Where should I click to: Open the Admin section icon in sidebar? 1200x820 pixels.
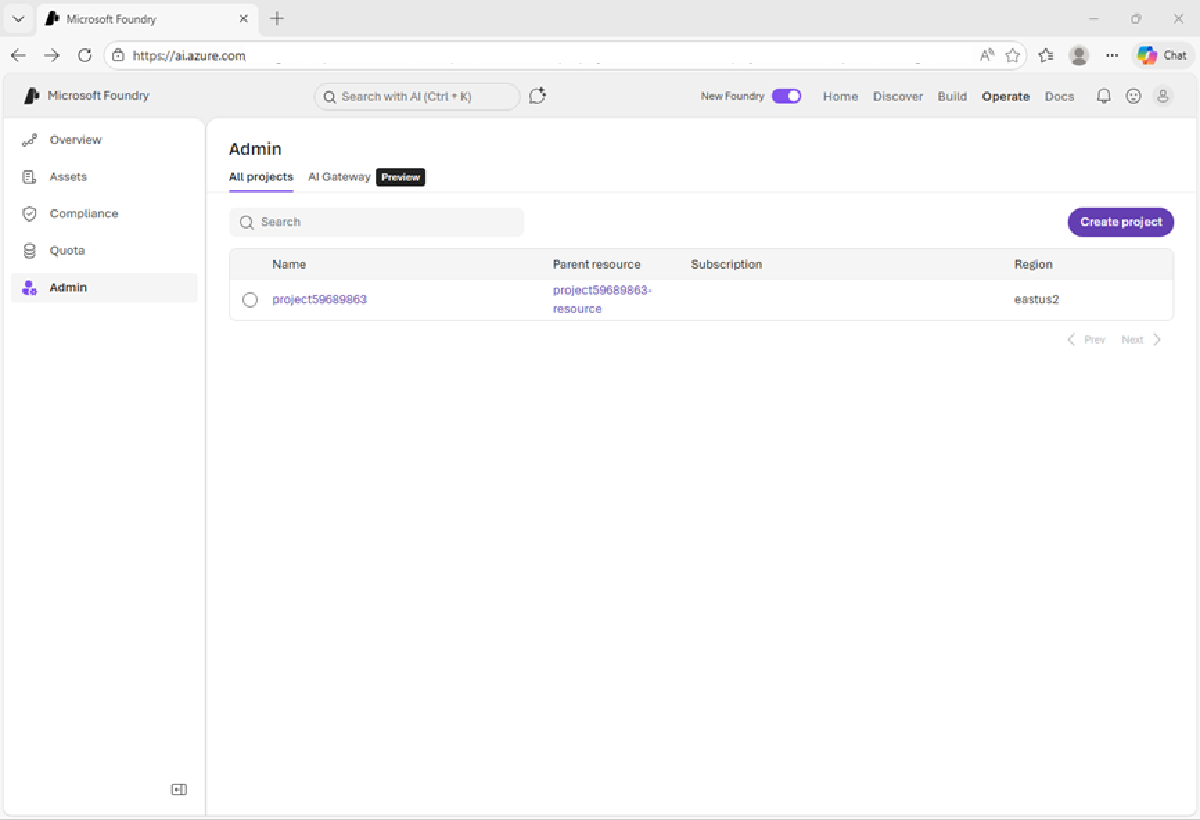pos(29,287)
